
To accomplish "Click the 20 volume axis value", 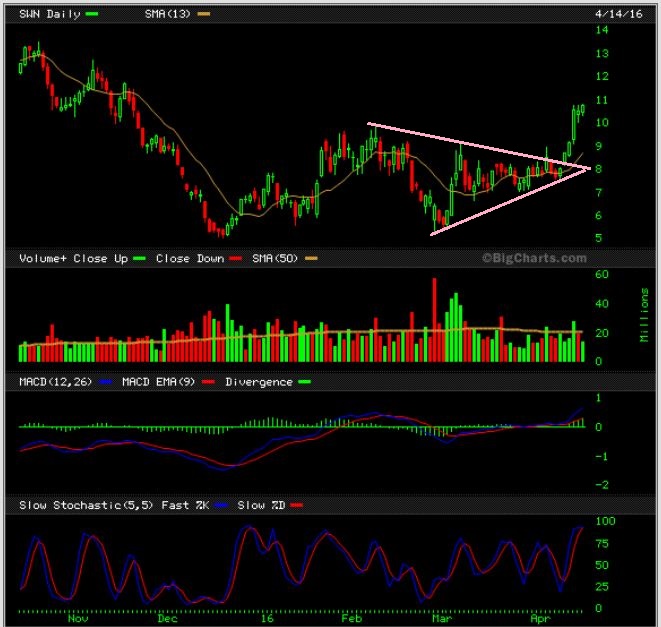I will tap(602, 333).
